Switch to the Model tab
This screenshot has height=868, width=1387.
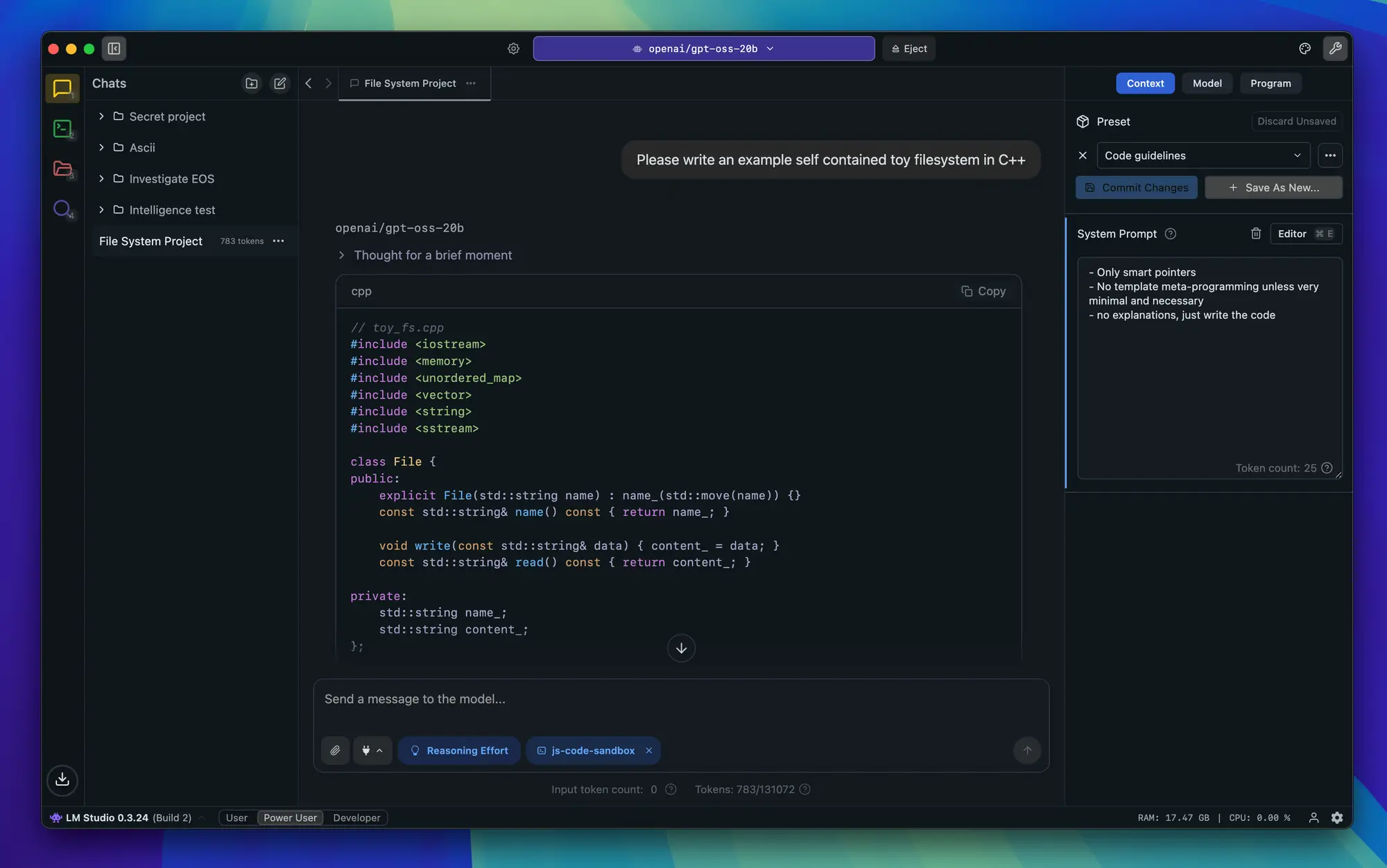(1207, 83)
